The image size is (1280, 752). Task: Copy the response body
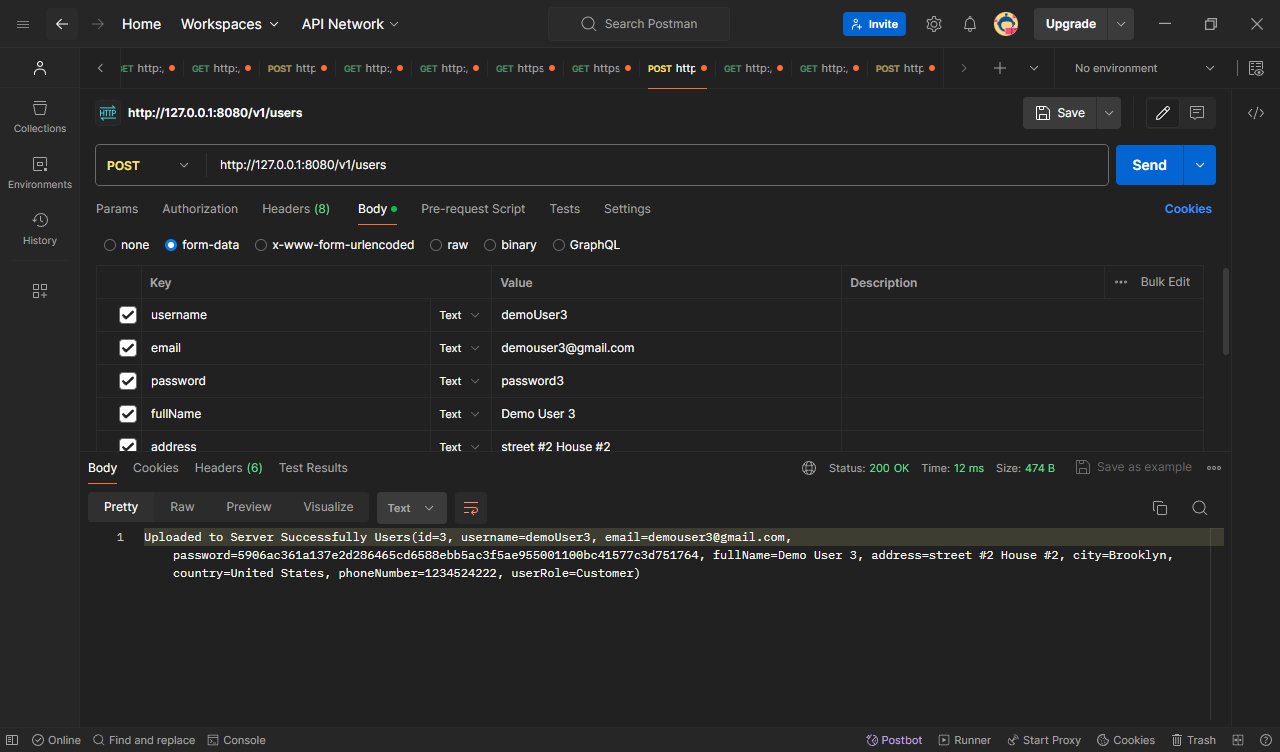point(1160,508)
